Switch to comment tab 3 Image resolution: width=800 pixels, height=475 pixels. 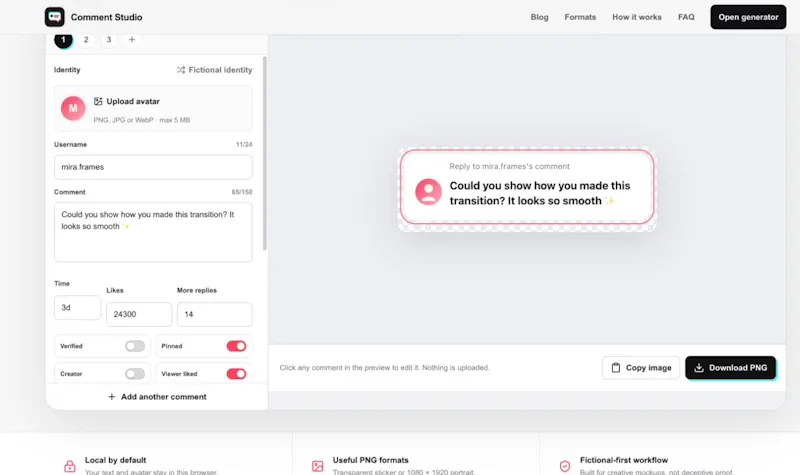coord(109,39)
